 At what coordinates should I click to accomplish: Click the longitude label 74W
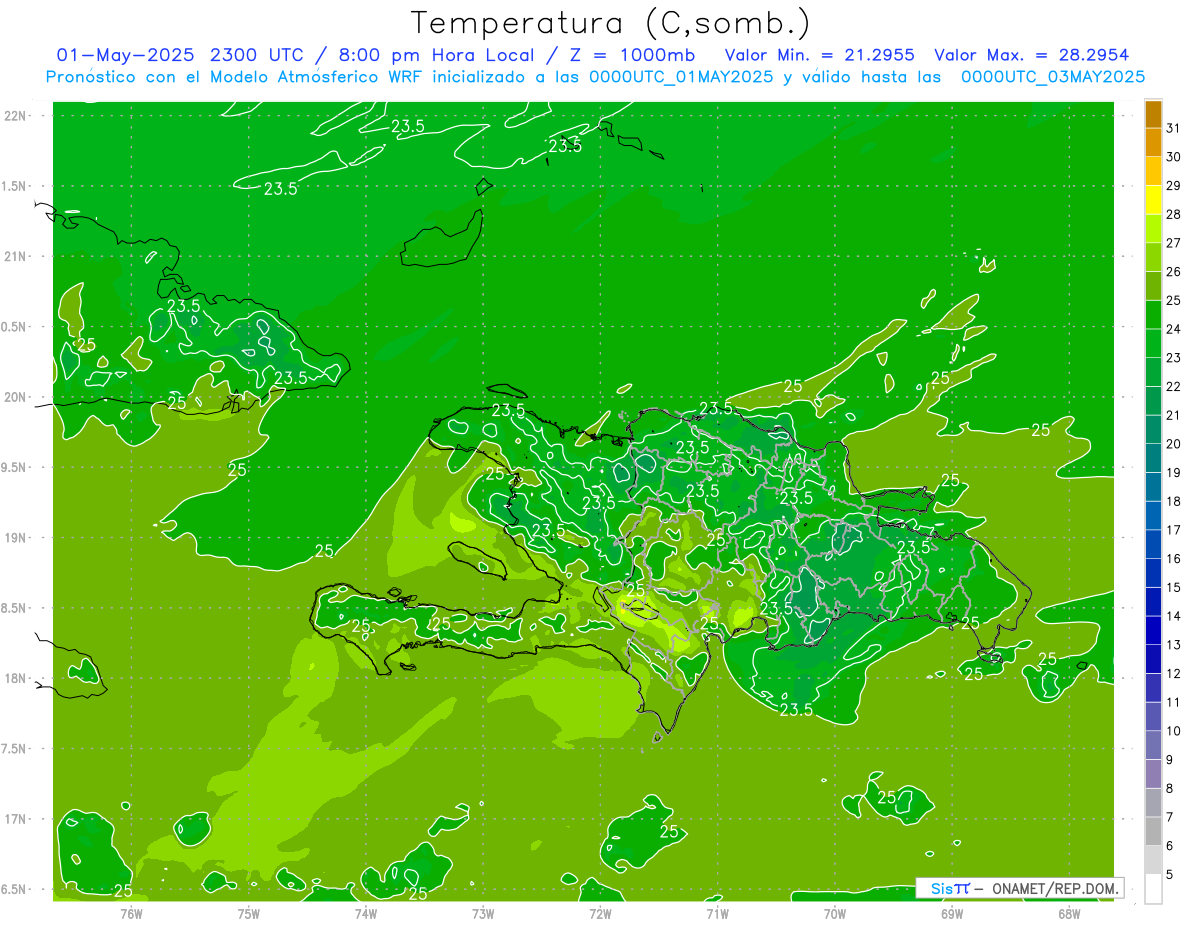[365, 914]
